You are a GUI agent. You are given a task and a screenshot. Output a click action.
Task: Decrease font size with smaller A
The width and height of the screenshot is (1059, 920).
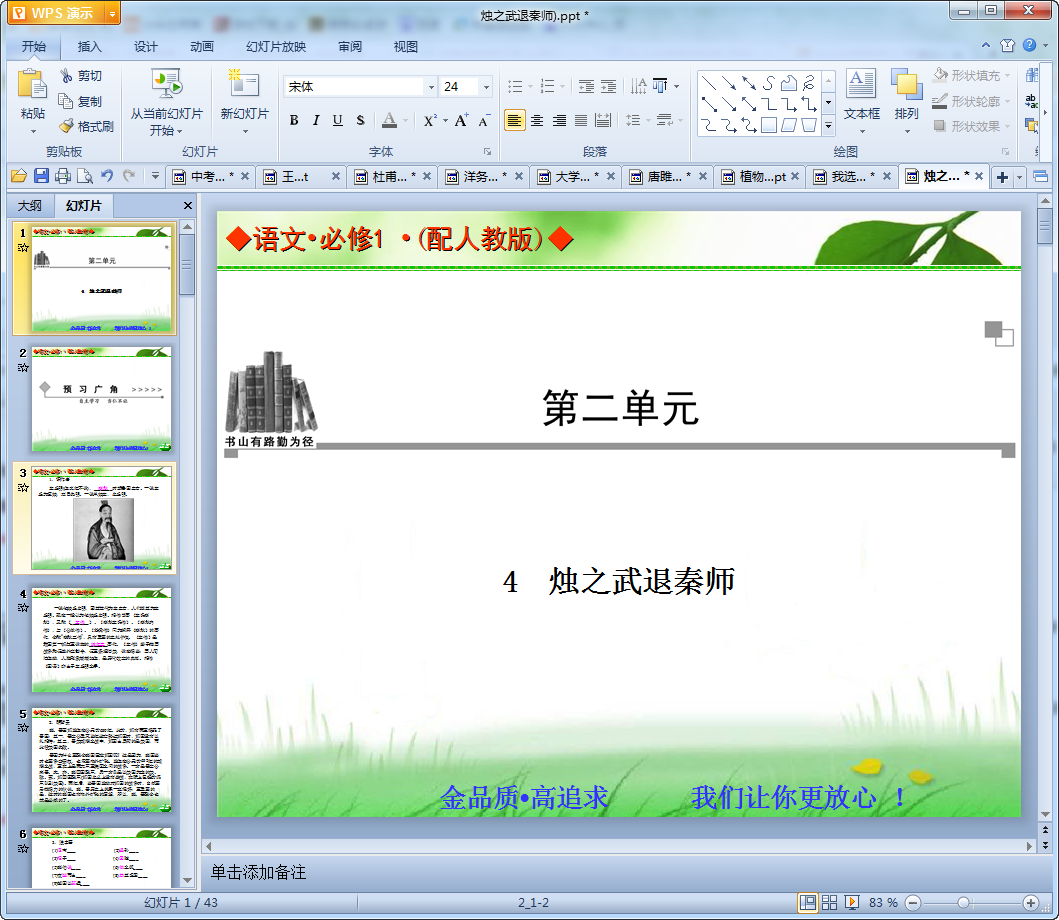pos(484,121)
